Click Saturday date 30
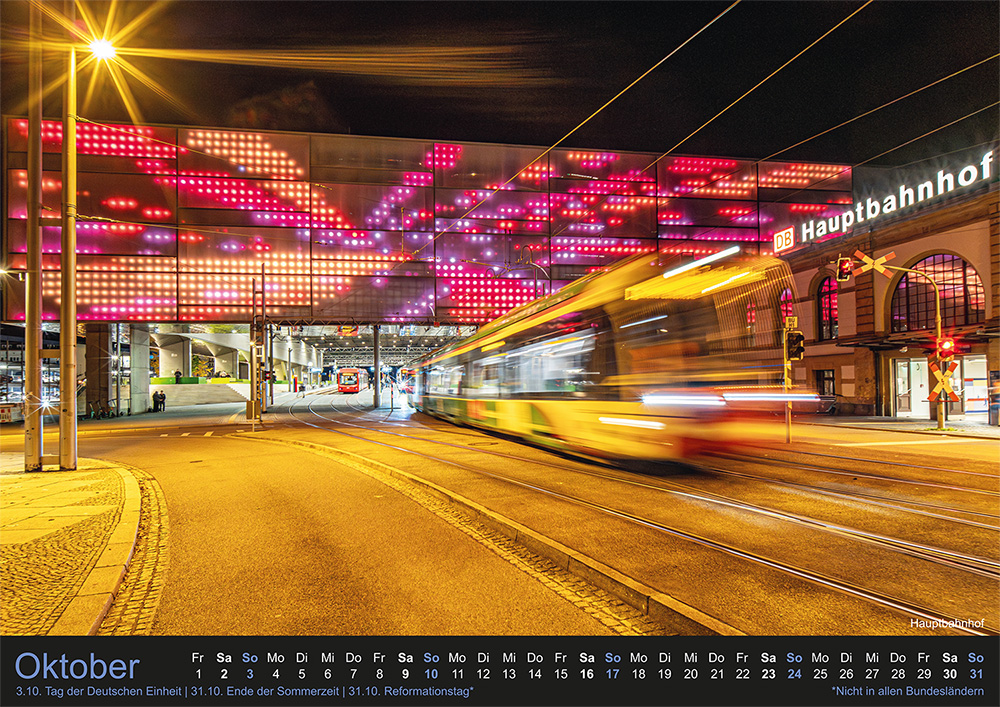The height and width of the screenshot is (707, 1000). pyautogui.click(x=950, y=674)
